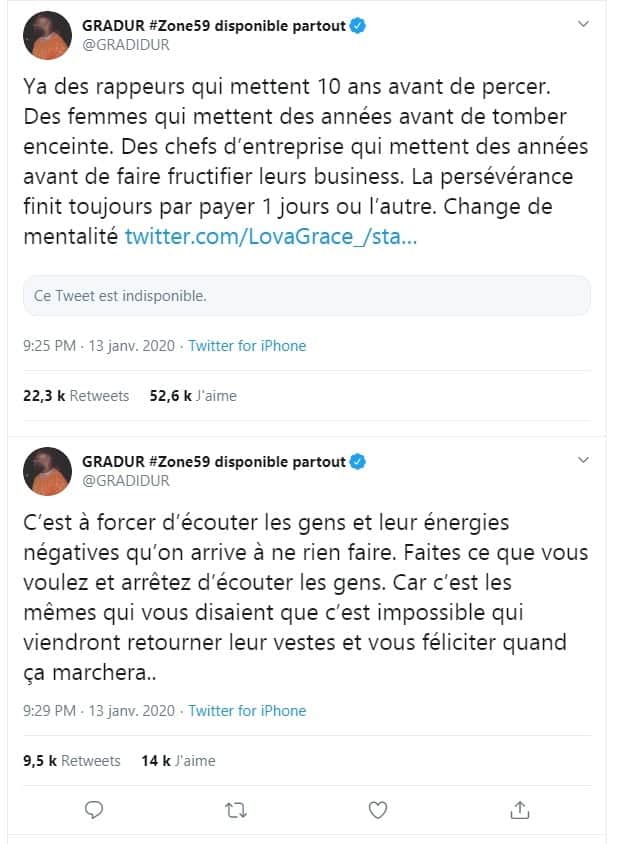Open the share upload icon

click(520, 810)
